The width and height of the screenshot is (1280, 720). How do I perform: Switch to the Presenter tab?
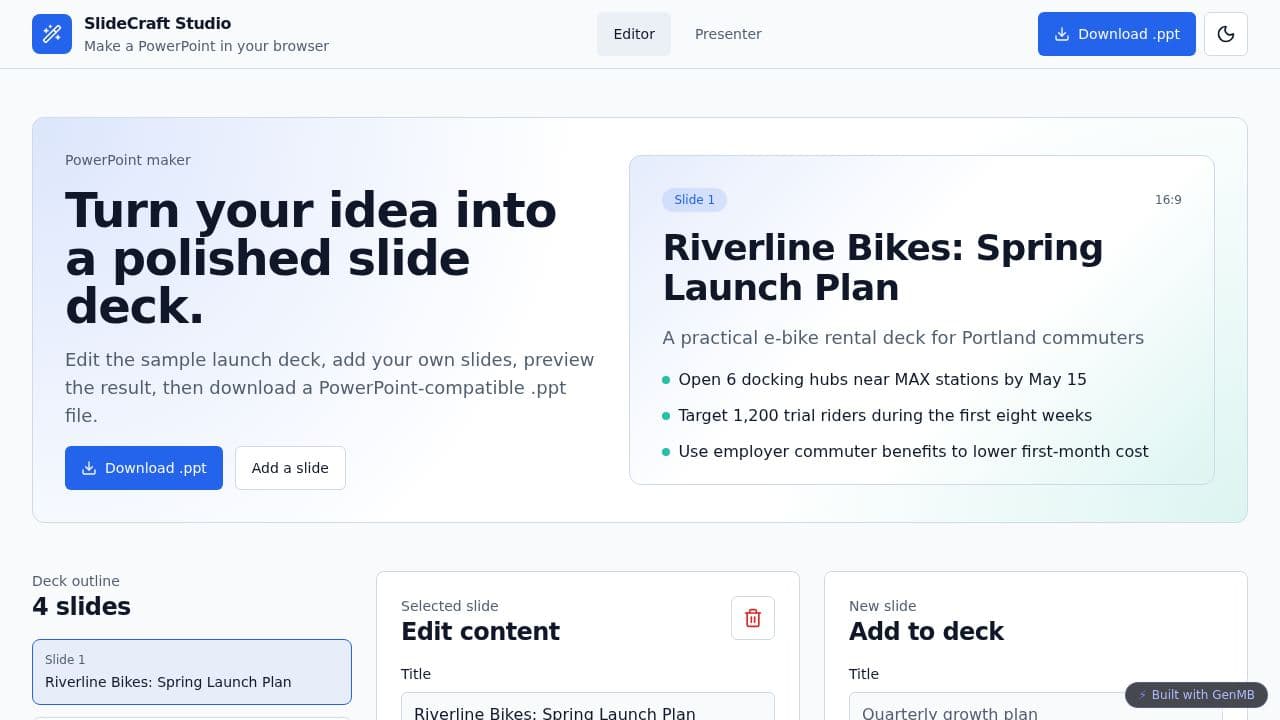click(728, 34)
